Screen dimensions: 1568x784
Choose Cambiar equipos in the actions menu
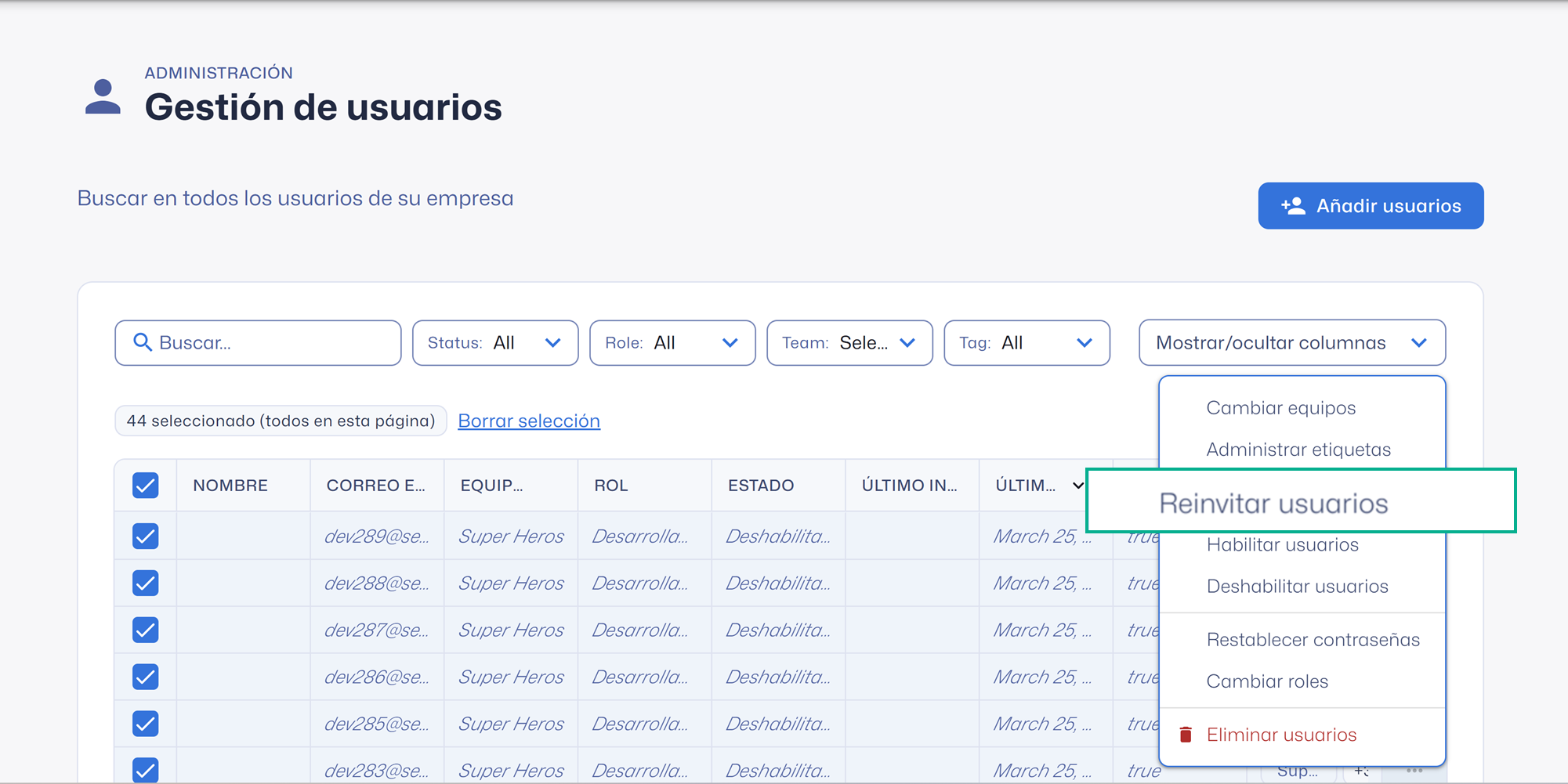[1280, 408]
